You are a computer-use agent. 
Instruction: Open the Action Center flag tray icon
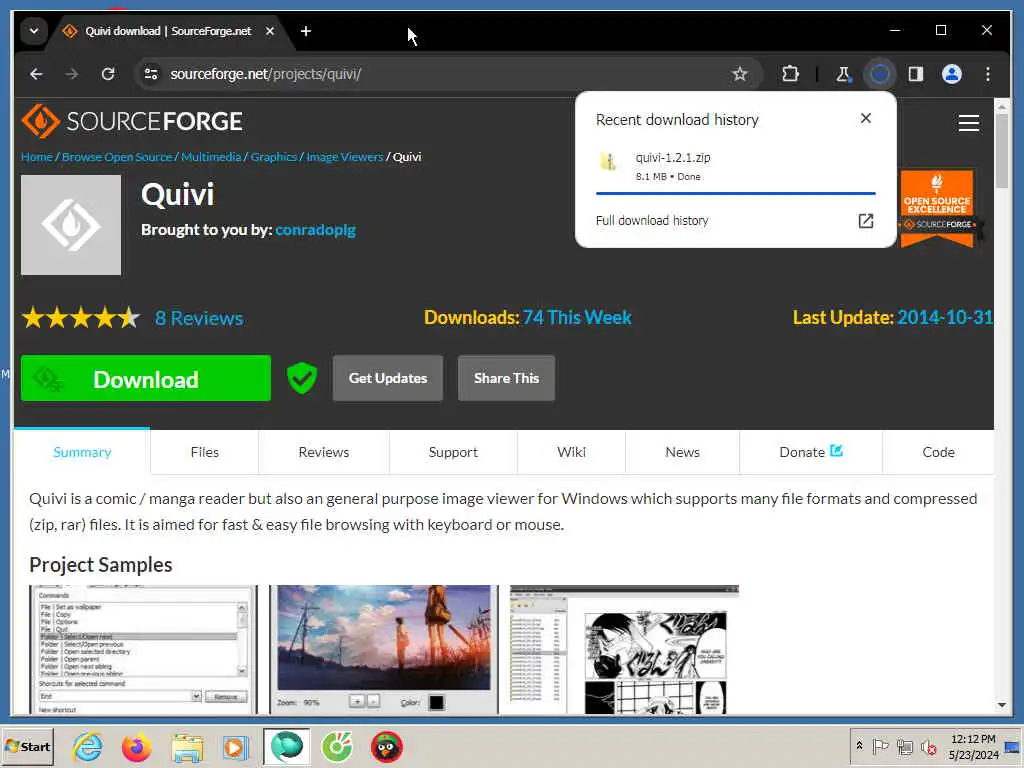click(x=880, y=746)
